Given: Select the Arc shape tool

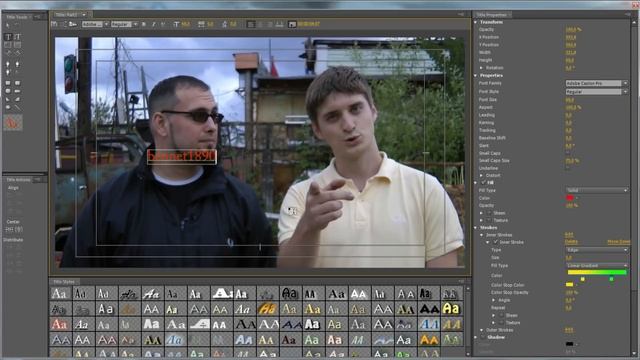Looking at the screenshot, I should tap(17, 99).
